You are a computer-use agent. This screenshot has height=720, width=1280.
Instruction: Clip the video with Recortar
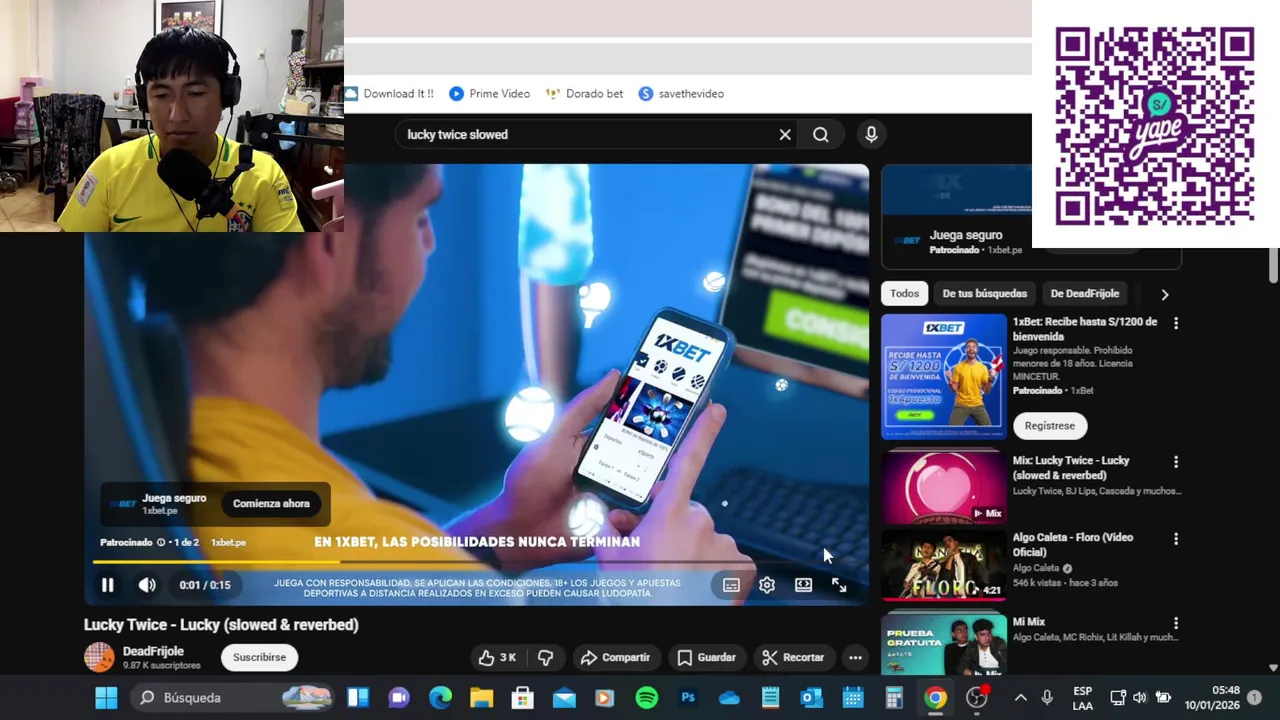click(793, 657)
